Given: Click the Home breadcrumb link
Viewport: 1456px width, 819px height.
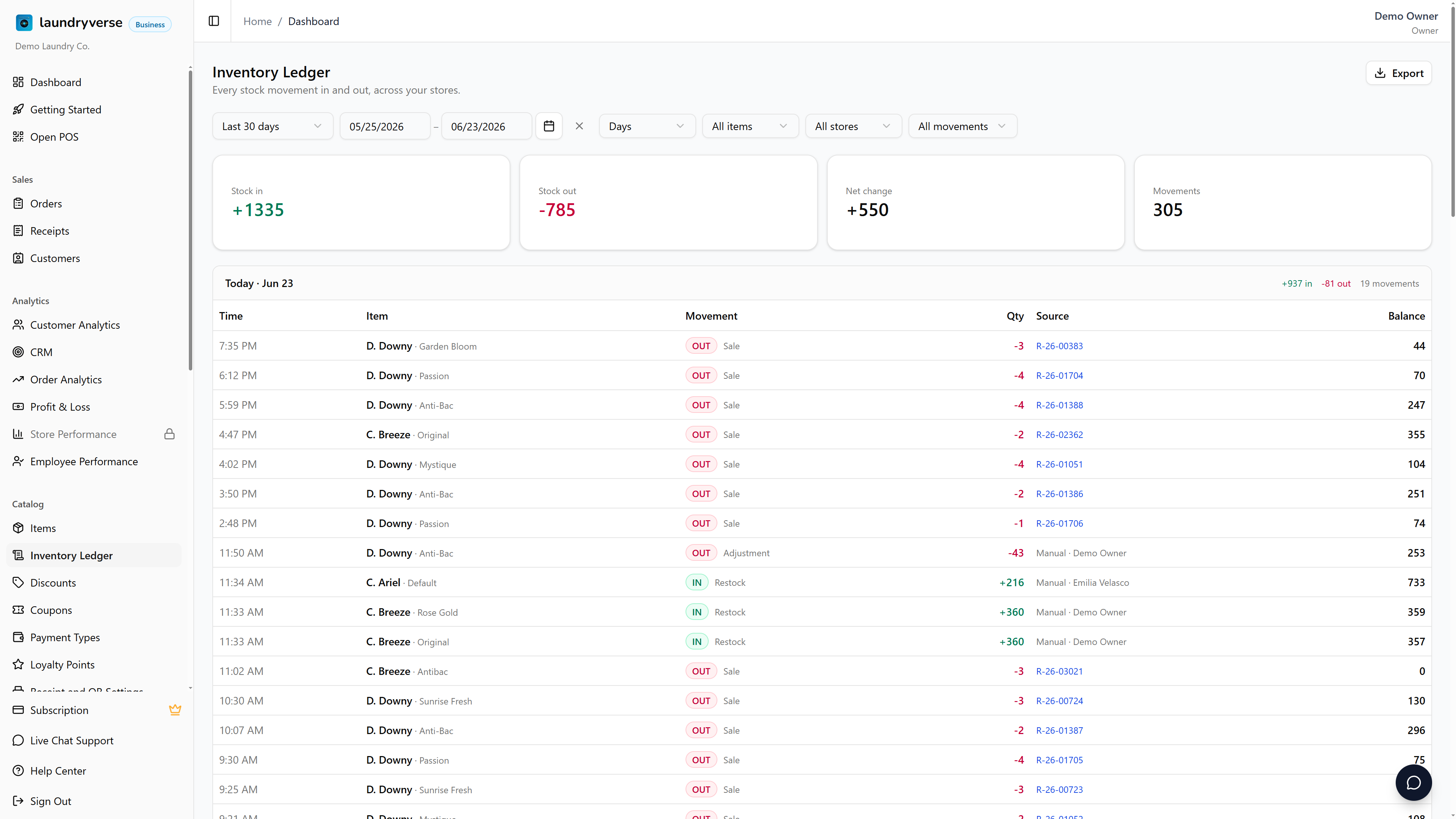Looking at the screenshot, I should click(x=257, y=21).
